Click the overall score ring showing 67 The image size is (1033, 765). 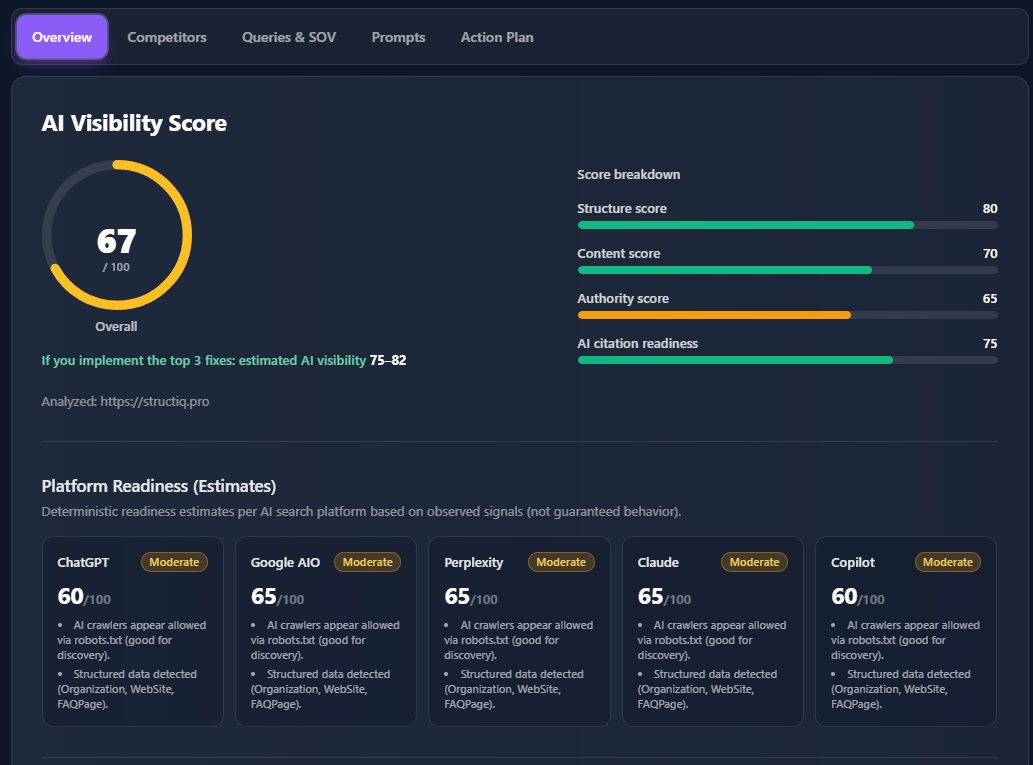click(x=117, y=235)
